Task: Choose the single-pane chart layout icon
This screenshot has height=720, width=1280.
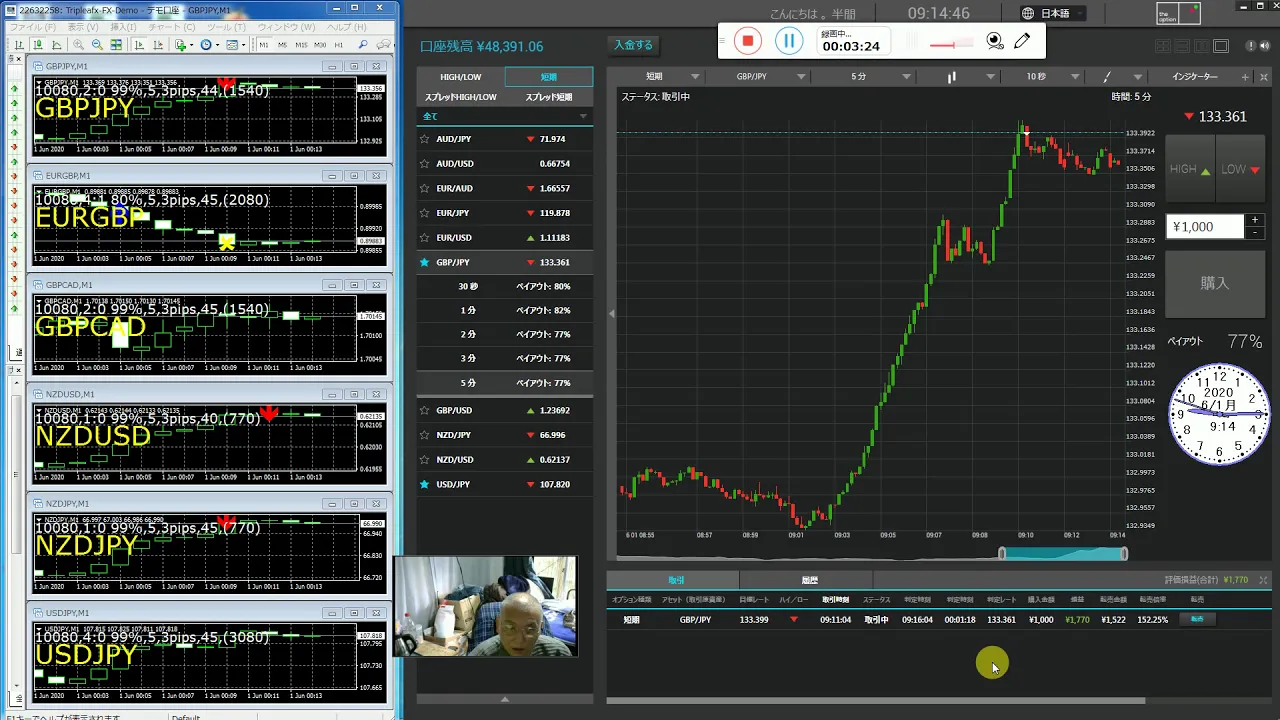Action: coord(1221,46)
